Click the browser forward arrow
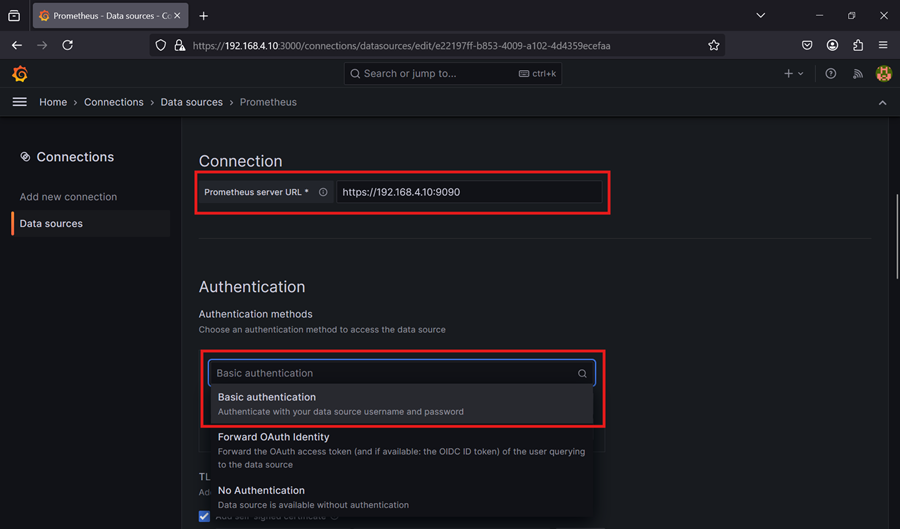 pyautogui.click(x=42, y=45)
